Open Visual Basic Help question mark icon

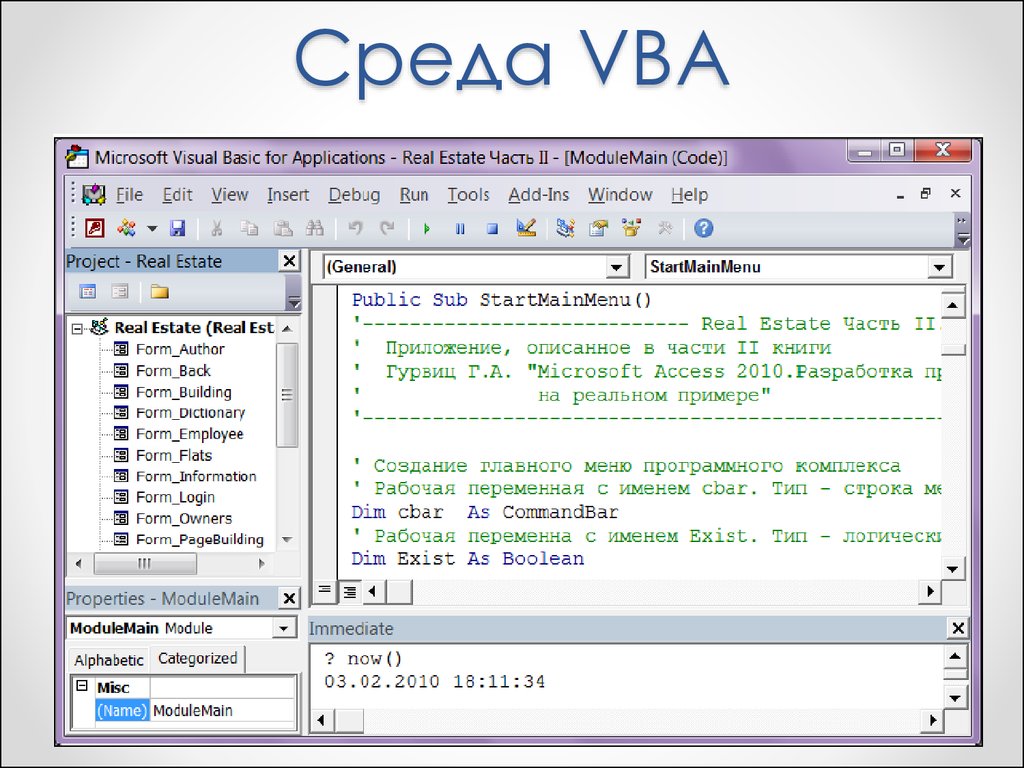703,228
